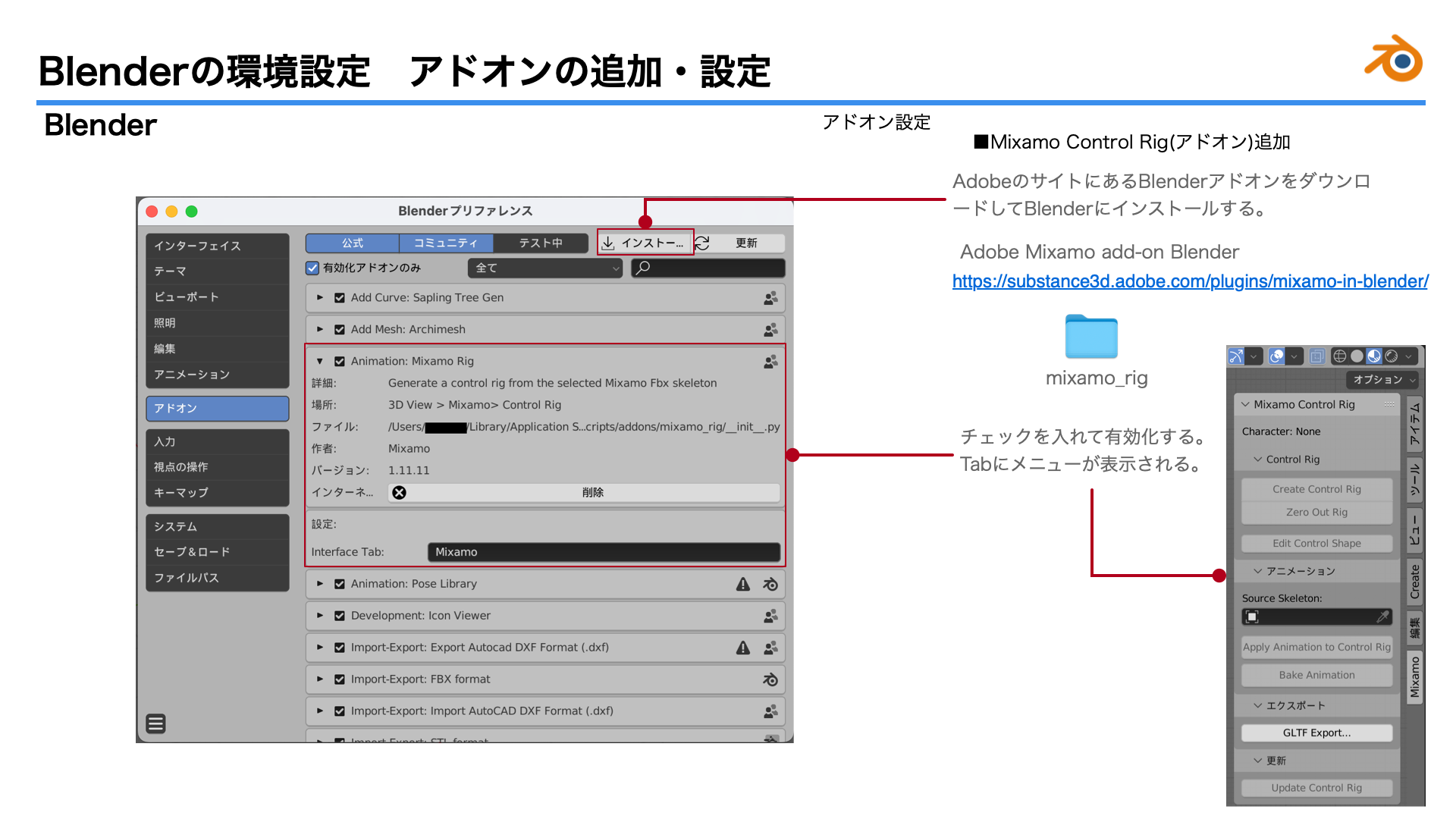Click the refresh arrows icon beside 更新
Viewport: 1456px width, 819px height.
[x=702, y=243]
